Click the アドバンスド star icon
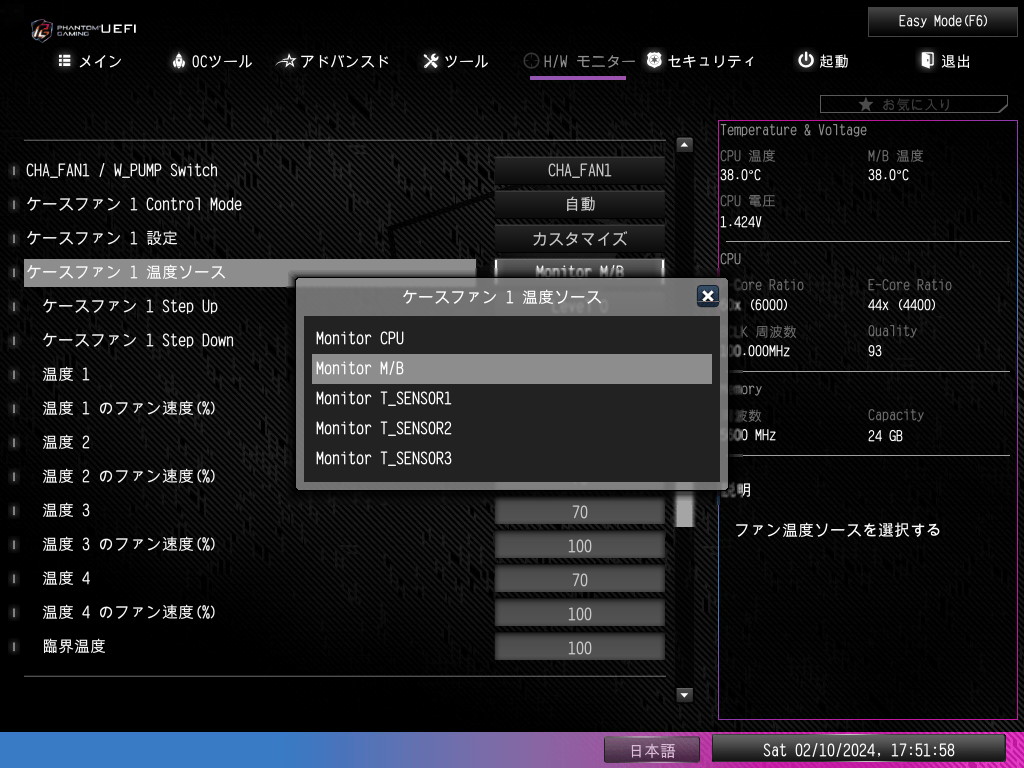1024x768 pixels. pos(286,61)
